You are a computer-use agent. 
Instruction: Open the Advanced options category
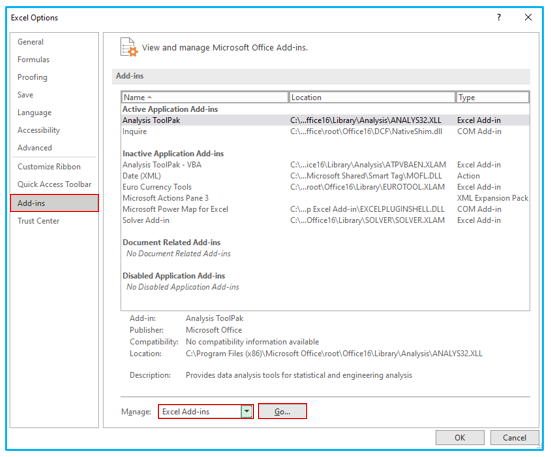(35, 148)
